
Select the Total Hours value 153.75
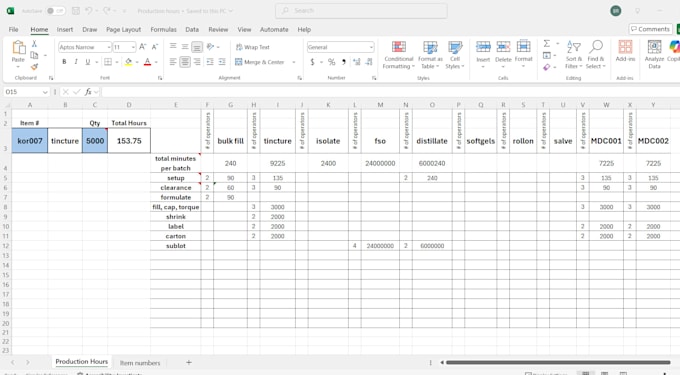click(x=129, y=141)
